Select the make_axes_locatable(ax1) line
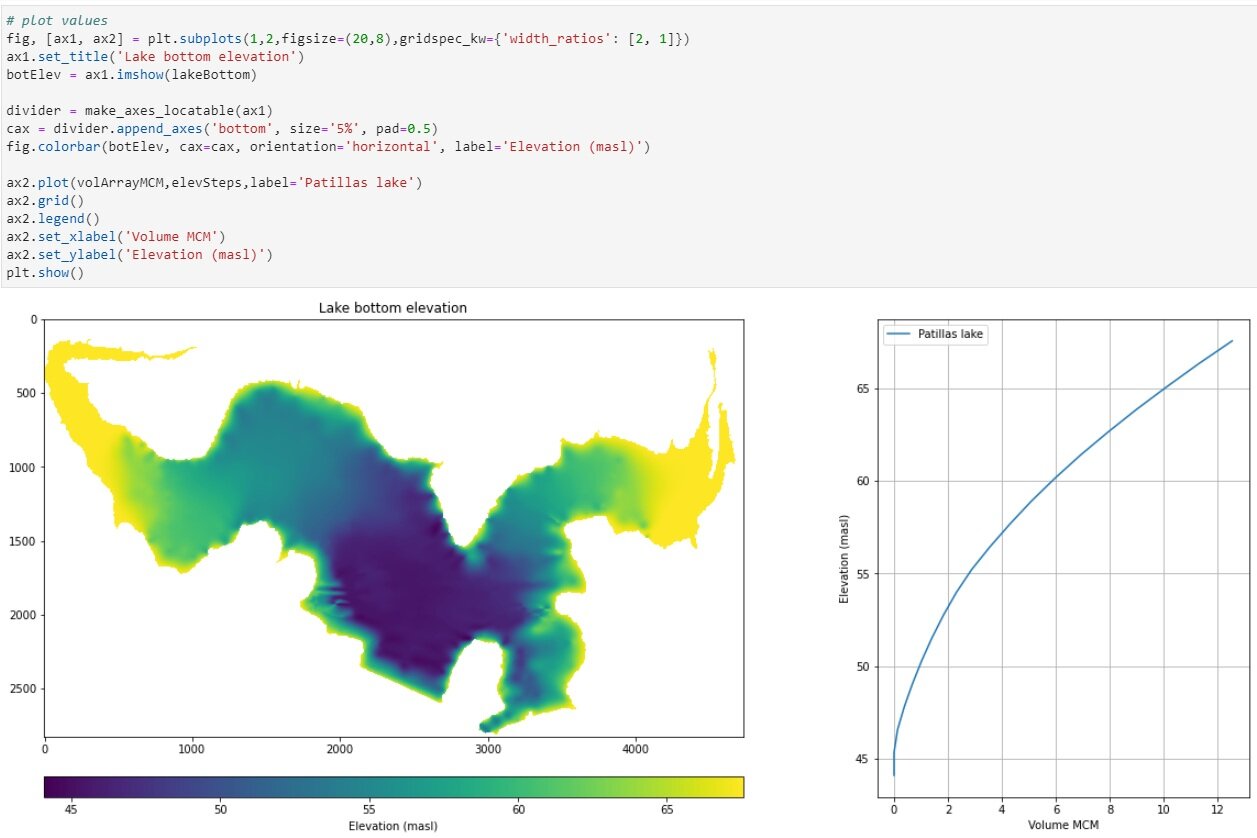The height and width of the screenshot is (838, 1257). point(140,110)
